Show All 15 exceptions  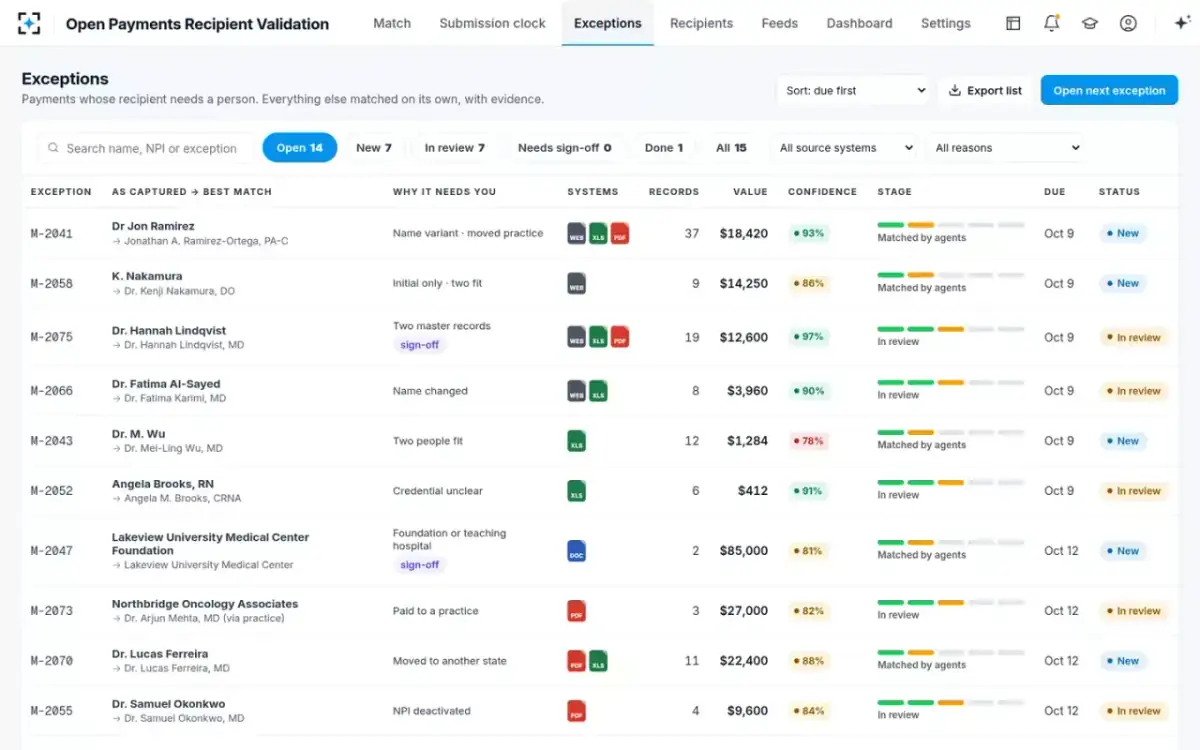(x=731, y=148)
